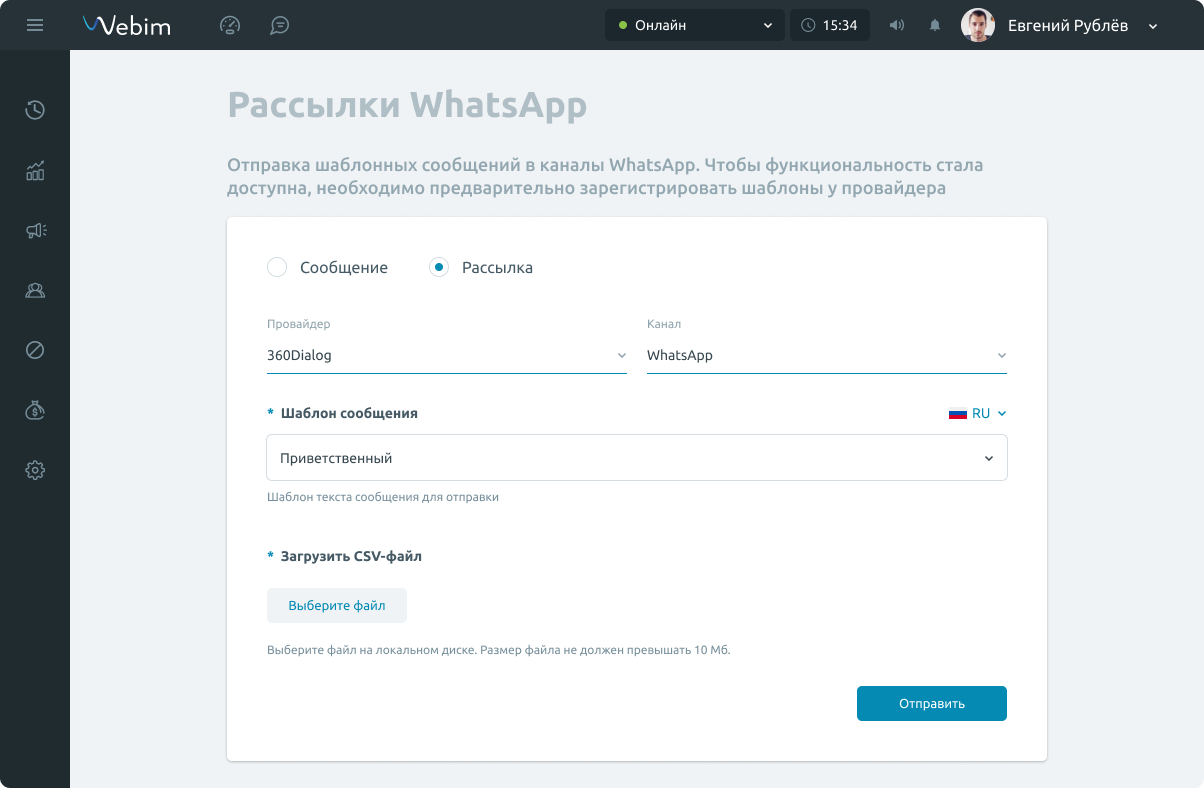Click the dashboard speedometer icon
The width and height of the screenshot is (1204, 788).
click(x=230, y=26)
